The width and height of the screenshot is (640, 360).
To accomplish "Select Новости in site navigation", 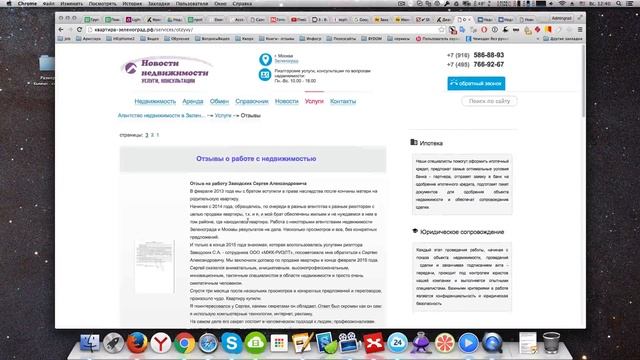I will [287, 101].
